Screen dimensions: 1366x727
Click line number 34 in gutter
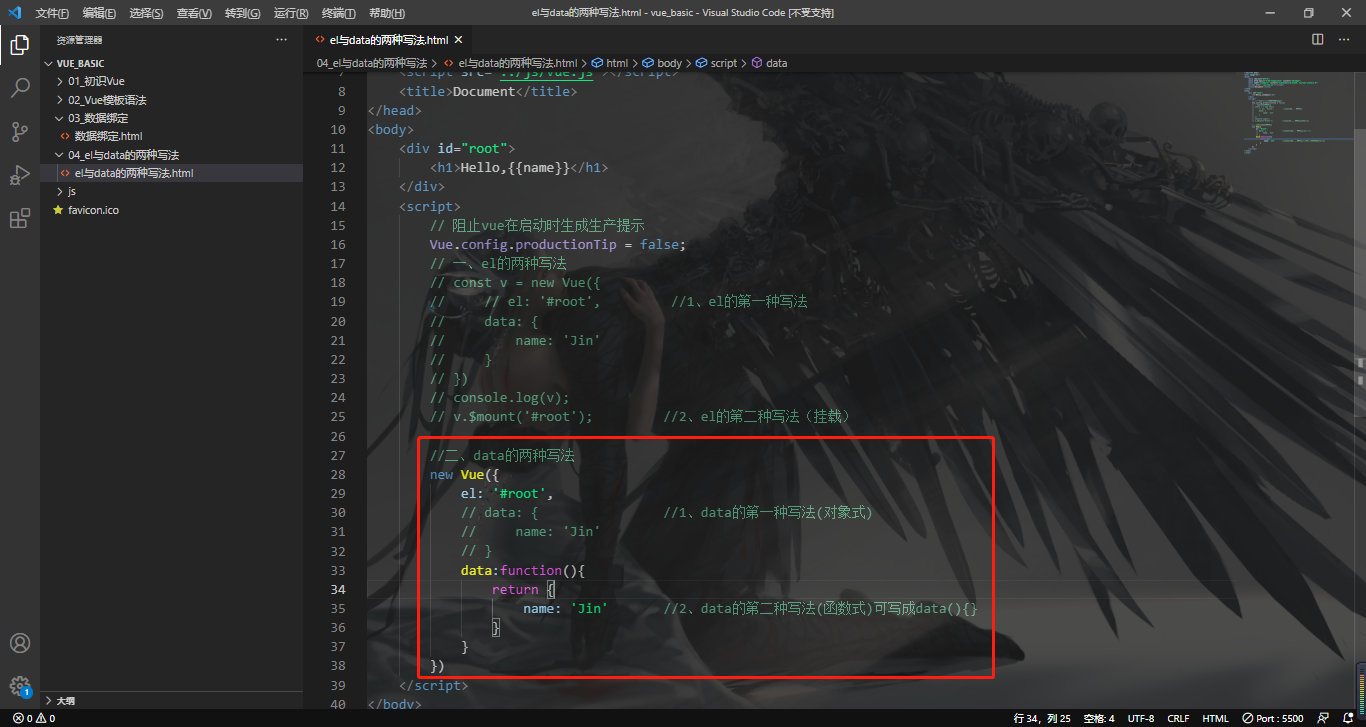pyautogui.click(x=337, y=589)
